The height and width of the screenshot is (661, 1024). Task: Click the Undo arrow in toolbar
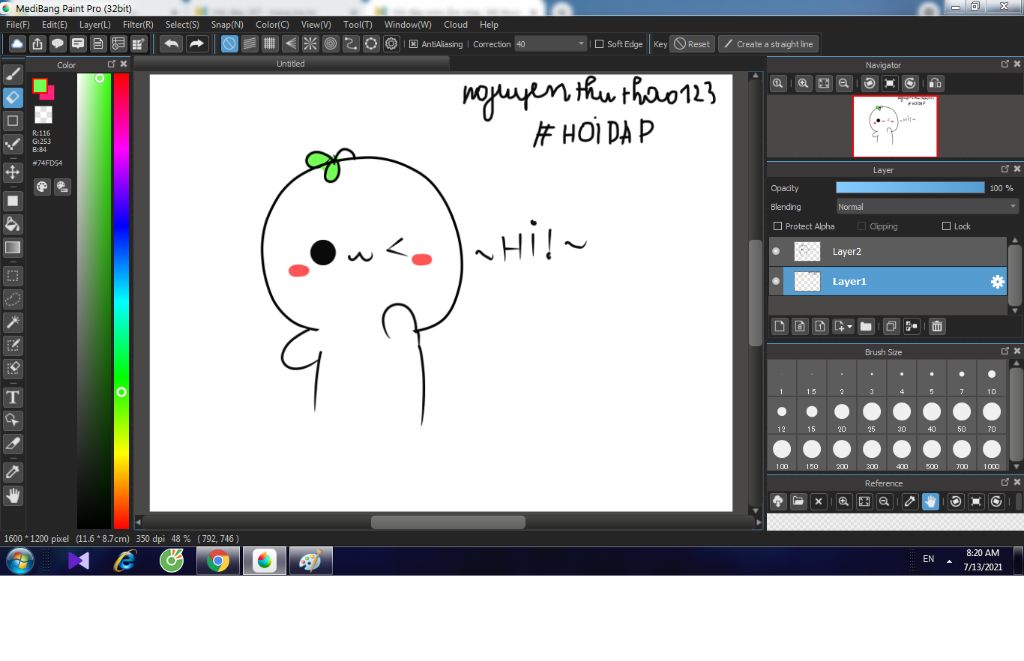pyautogui.click(x=171, y=44)
